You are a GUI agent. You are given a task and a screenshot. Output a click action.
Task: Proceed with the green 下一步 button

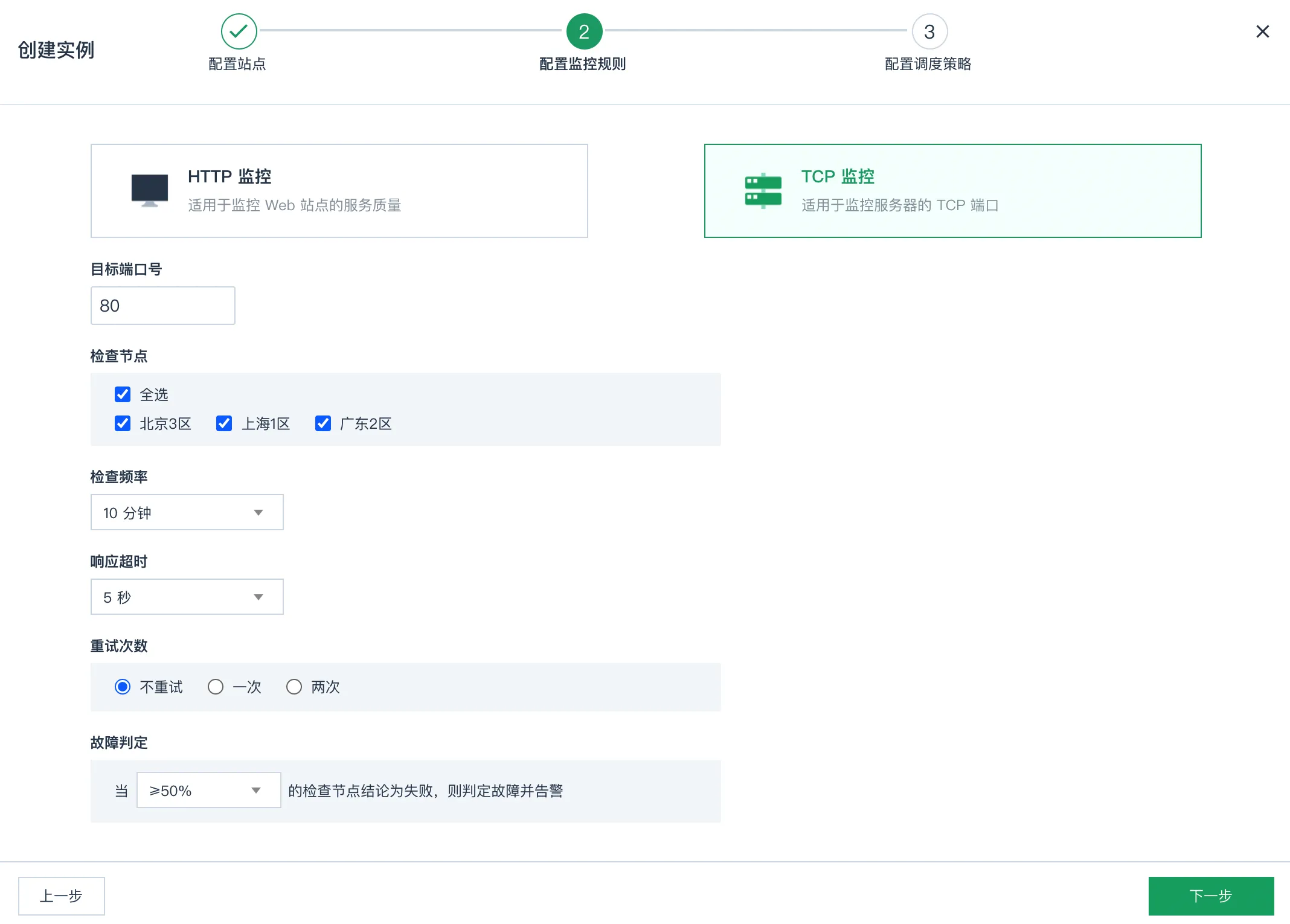pyautogui.click(x=1211, y=896)
